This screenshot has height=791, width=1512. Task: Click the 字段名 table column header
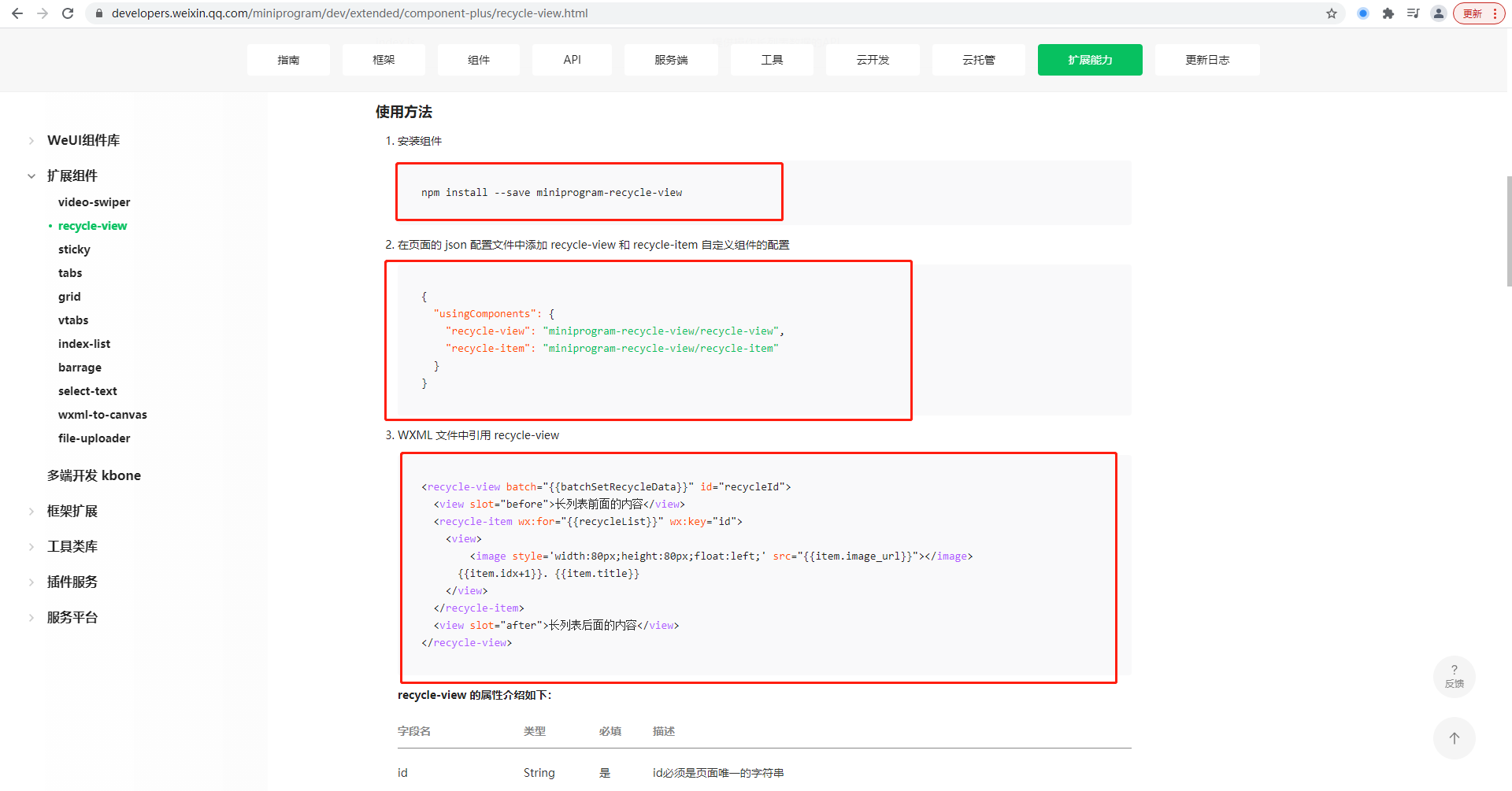pos(414,731)
